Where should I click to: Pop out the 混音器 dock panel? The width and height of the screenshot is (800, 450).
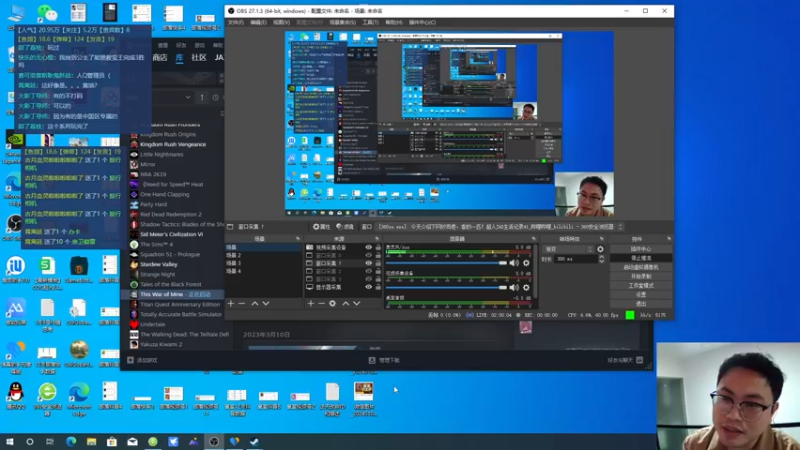coord(534,239)
